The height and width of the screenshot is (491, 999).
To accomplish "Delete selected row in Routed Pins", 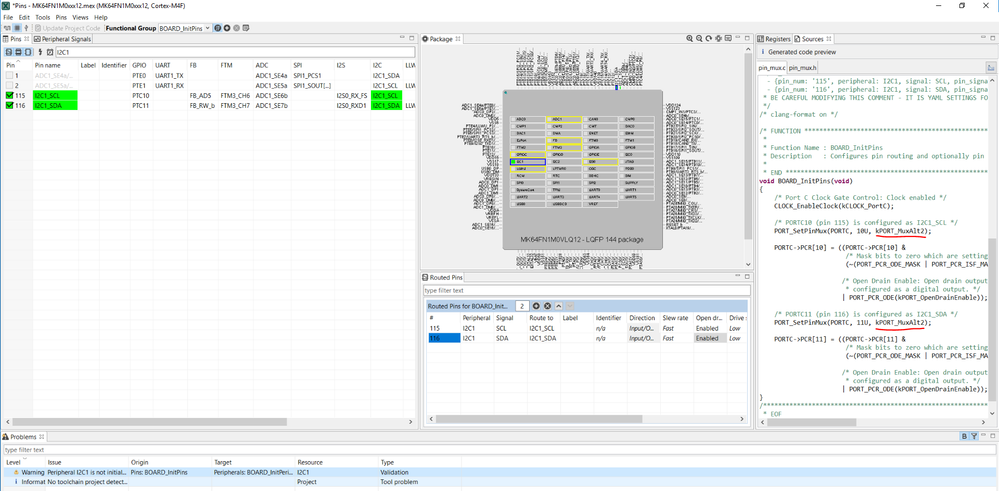I will 547,306.
